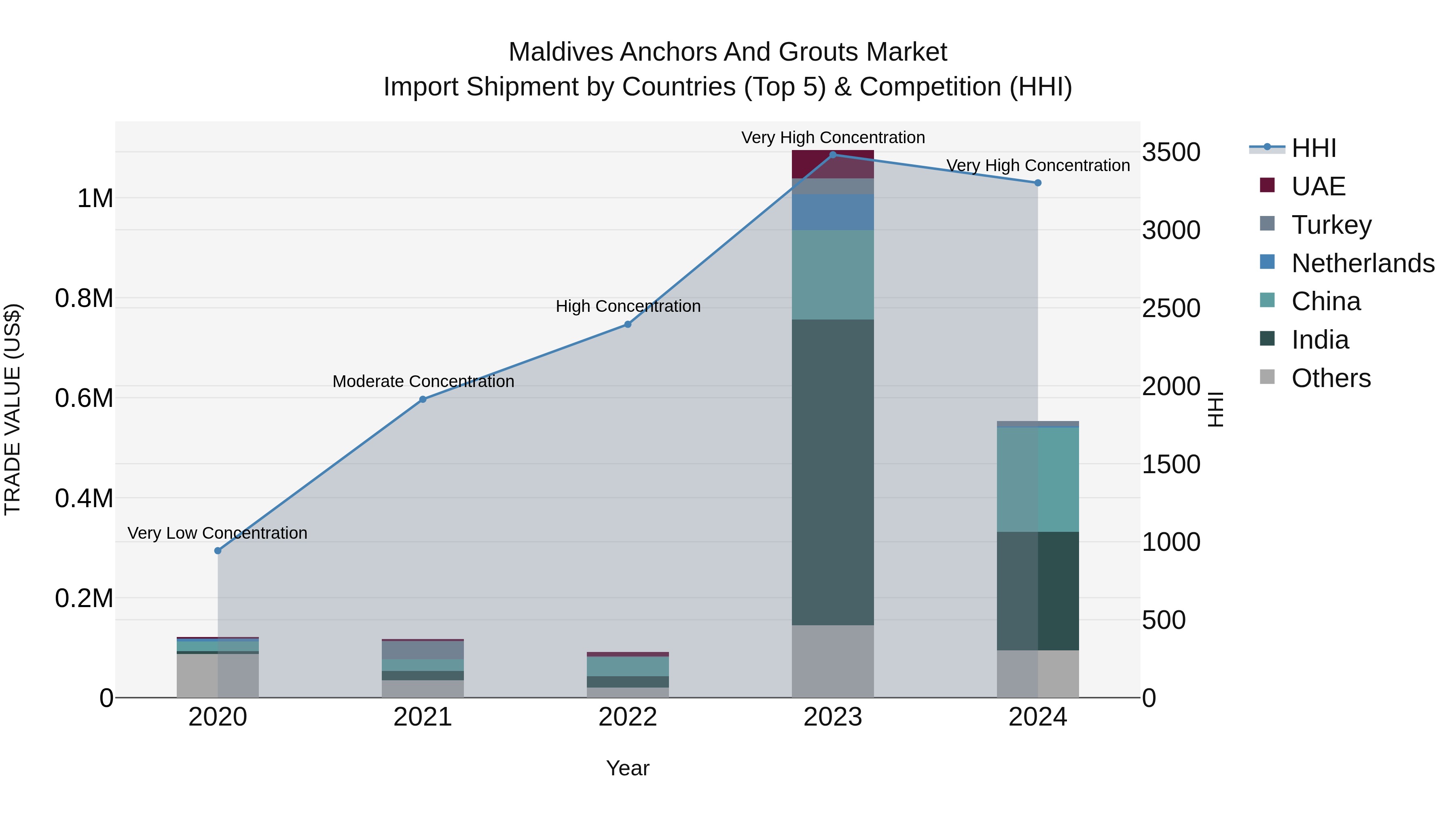Click the 2022 HHI data point
The image size is (1456, 819).
627,324
